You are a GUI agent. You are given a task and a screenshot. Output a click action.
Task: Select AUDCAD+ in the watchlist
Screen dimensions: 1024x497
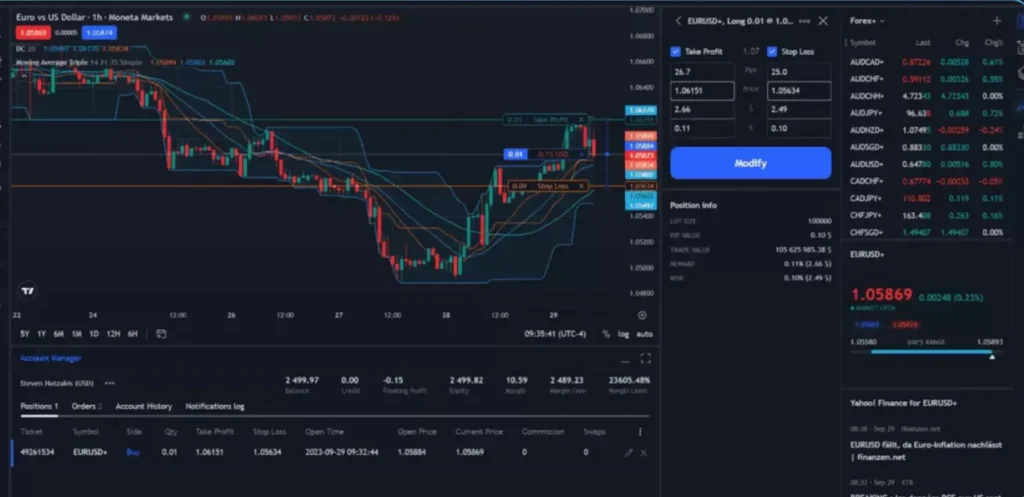coord(927,62)
